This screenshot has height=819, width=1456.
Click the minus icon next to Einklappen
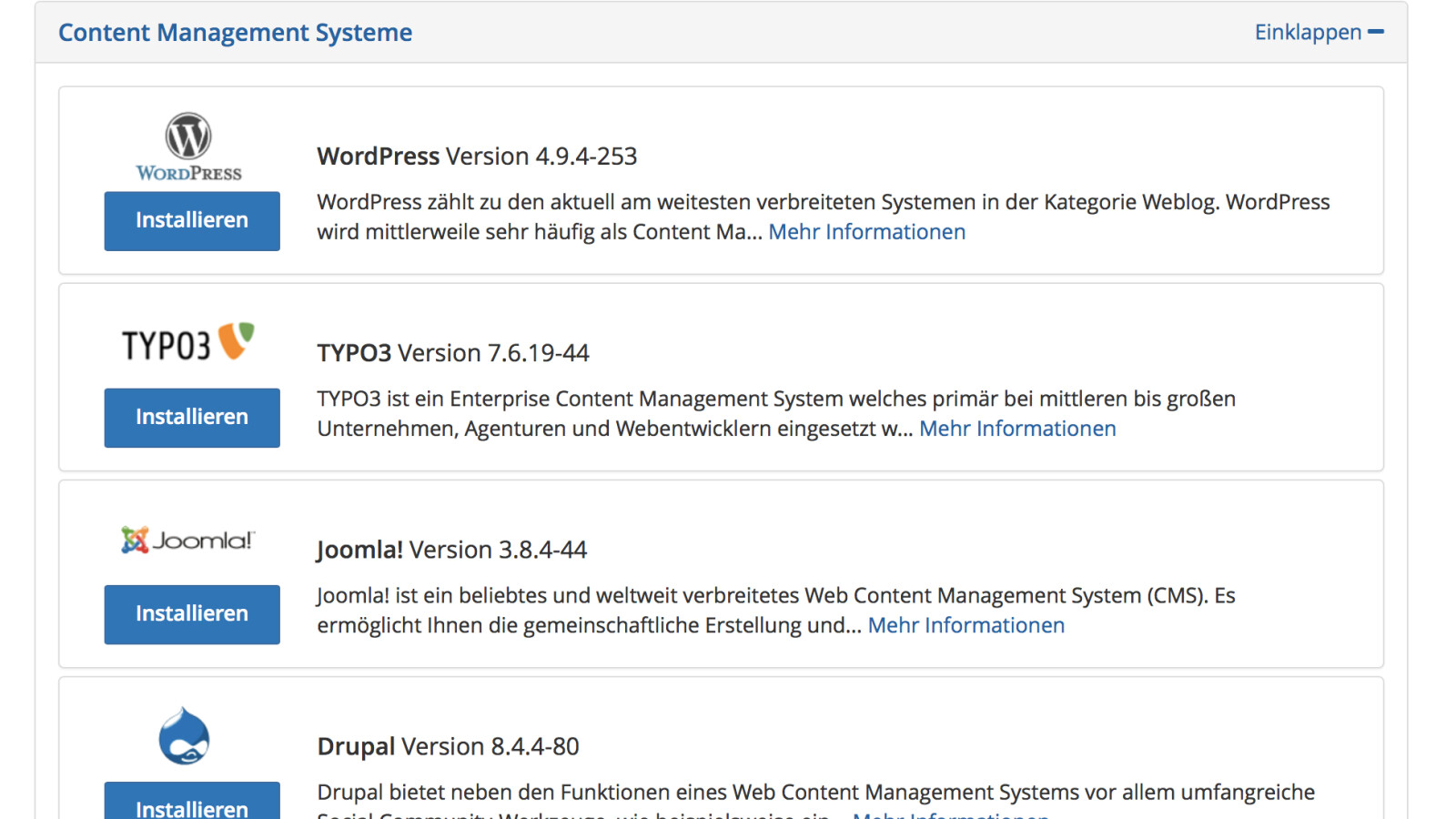click(1378, 31)
